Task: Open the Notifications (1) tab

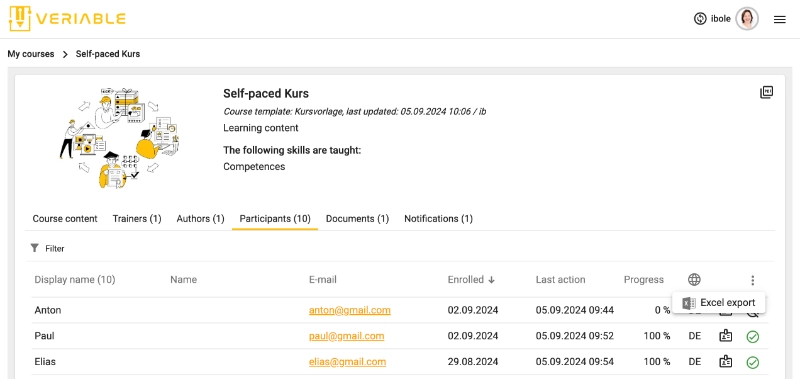Action: [x=438, y=218]
